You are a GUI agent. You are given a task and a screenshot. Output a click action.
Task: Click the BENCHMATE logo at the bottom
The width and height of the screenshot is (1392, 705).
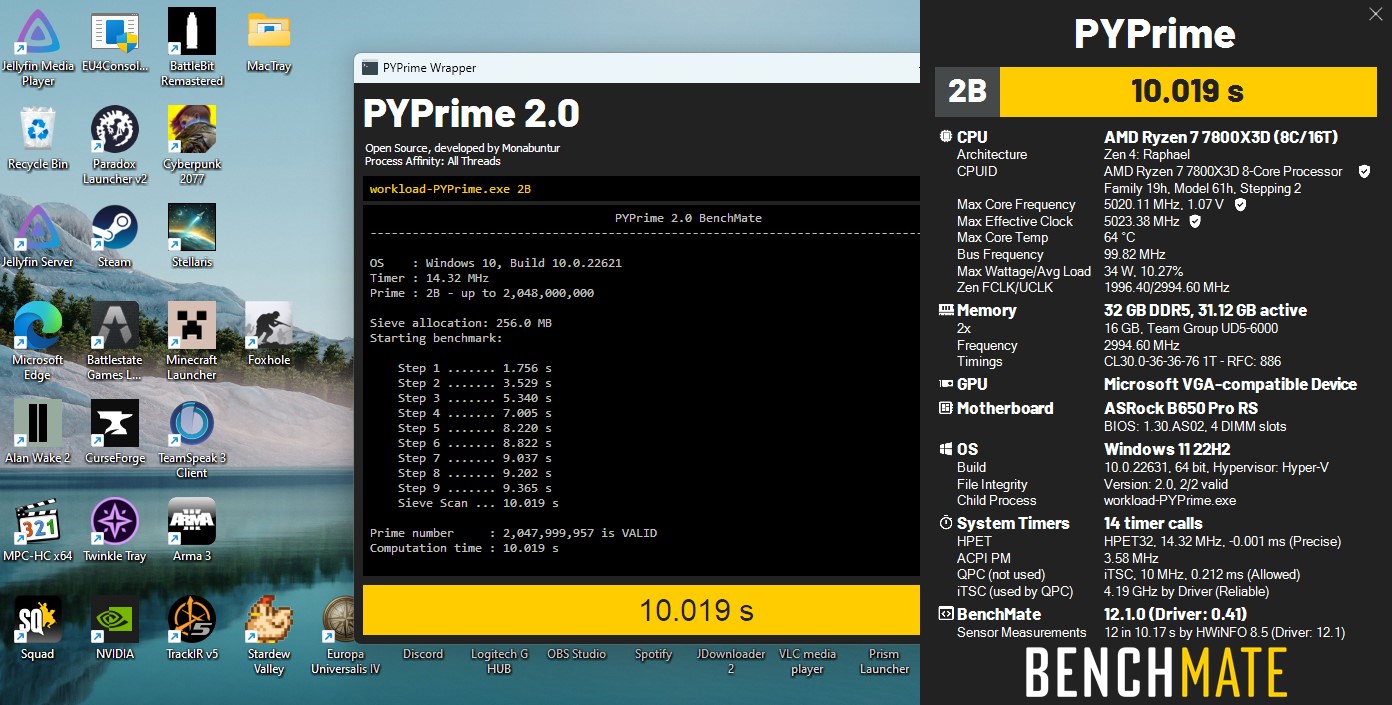pyautogui.click(x=1156, y=671)
